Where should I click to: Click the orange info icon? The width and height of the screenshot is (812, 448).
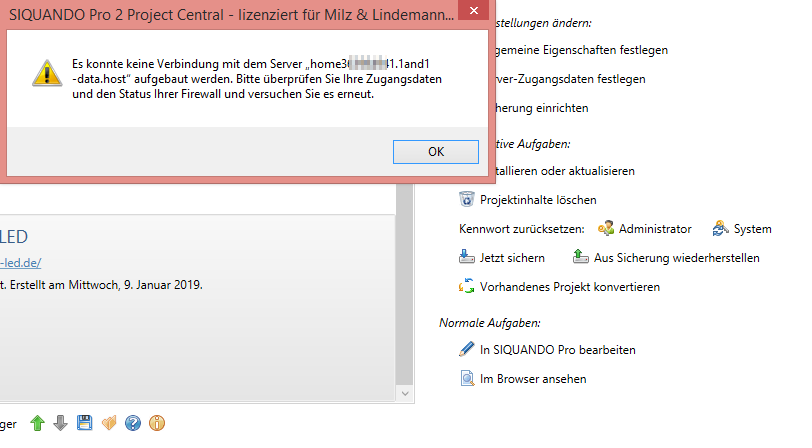[157, 424]
